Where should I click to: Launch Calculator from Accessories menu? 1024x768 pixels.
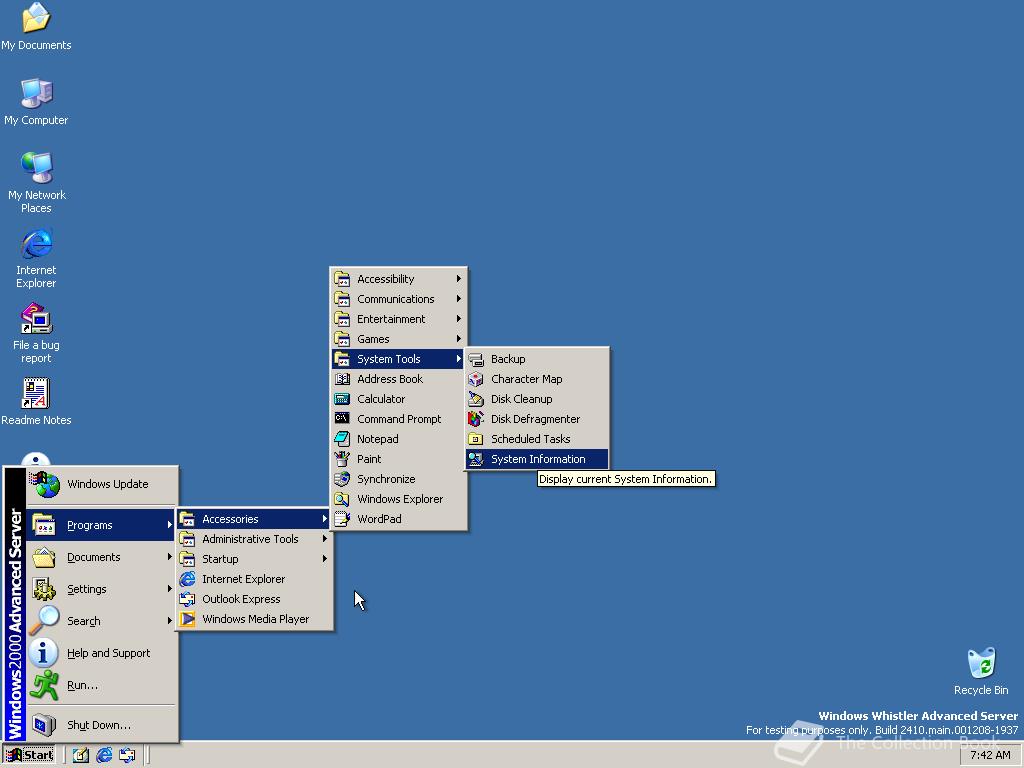398,399
